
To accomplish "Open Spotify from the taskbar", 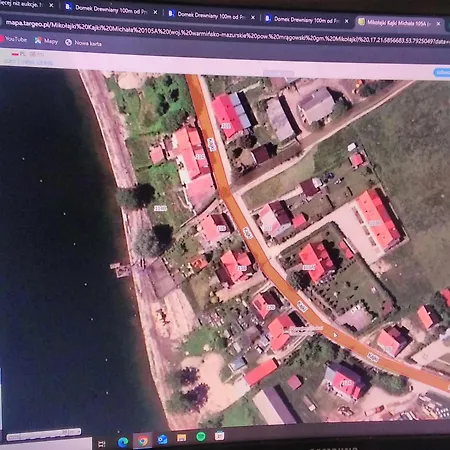I will 201,436.
